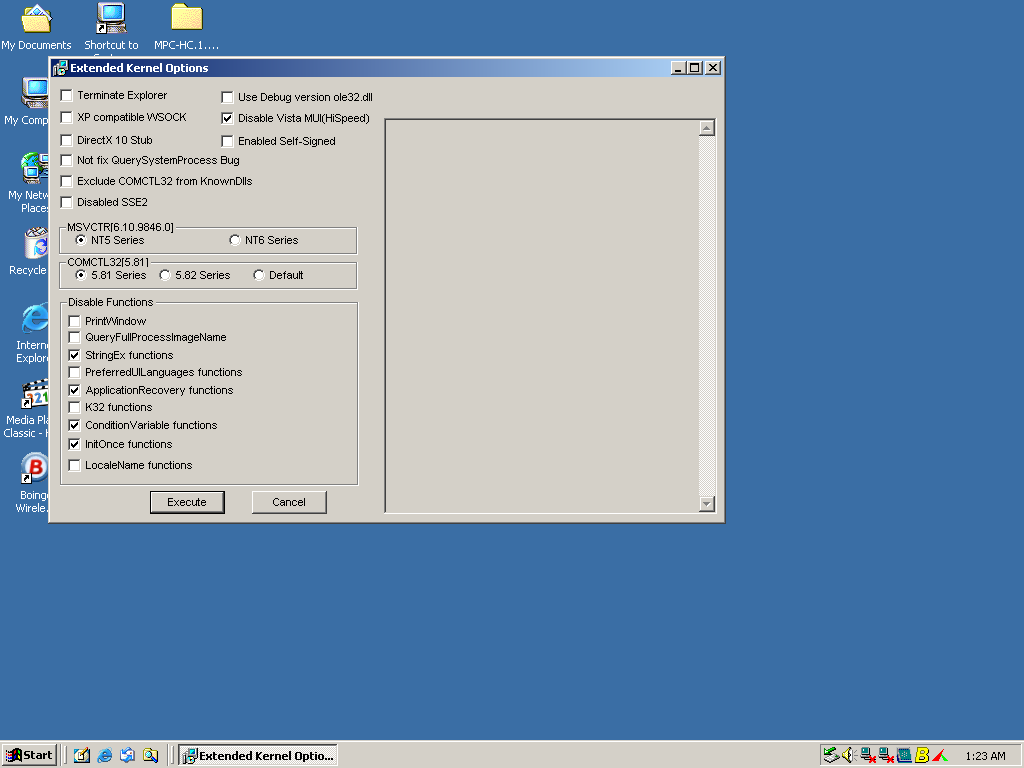Enable the K32 functions checkbox
The width and height of the screenshot is (1024, 768).
click(x=74, y=407)
